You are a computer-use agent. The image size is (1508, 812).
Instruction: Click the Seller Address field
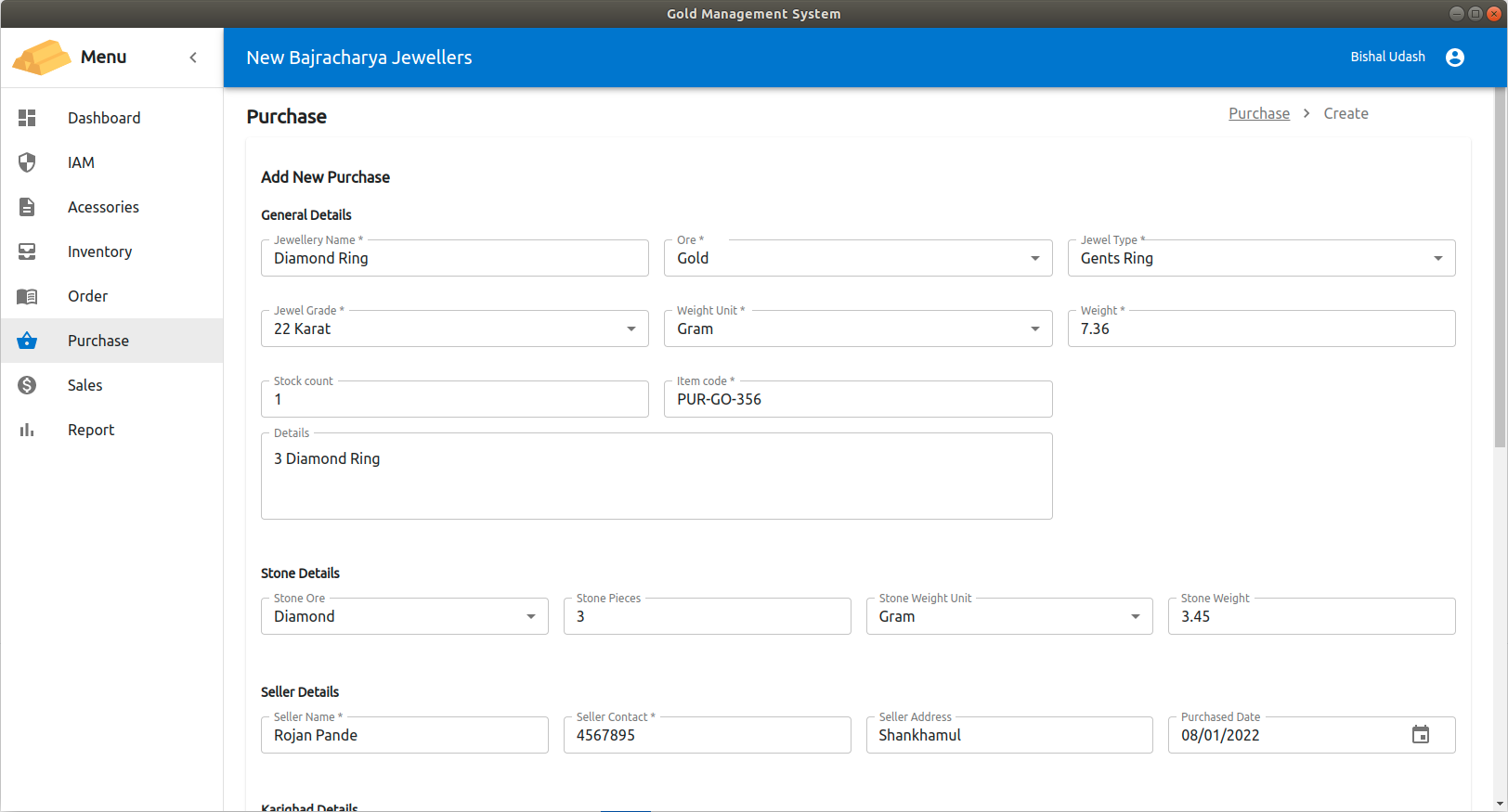click(1009, 735)
